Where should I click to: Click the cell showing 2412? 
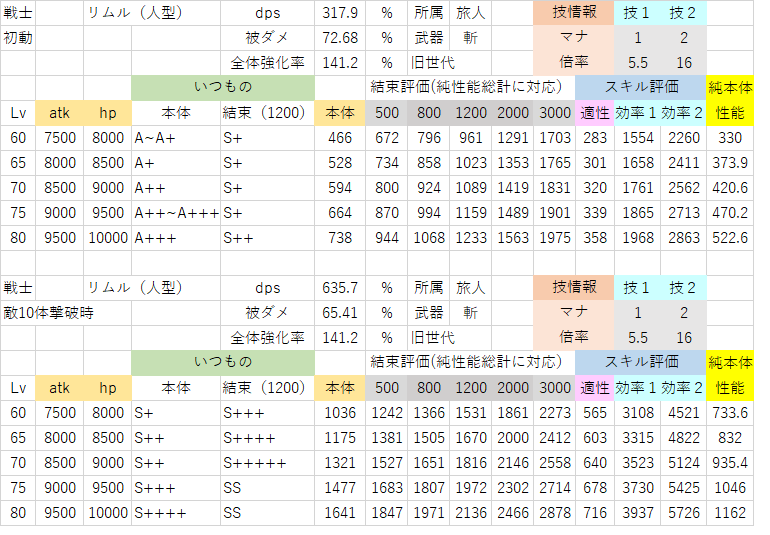pyautogui.click(x=555, y=438)
